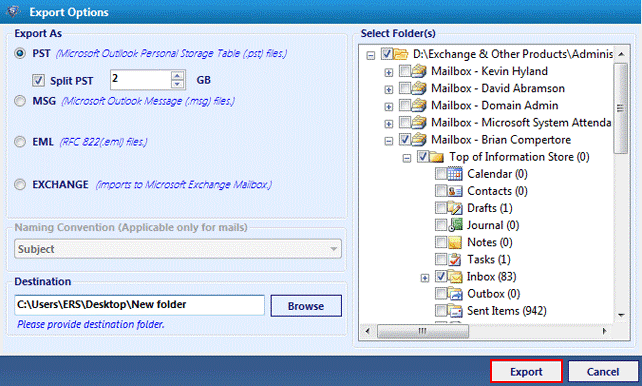Click the Inbox folder icon
The height and width of the screenshot is (386, 642).
point(455,277)
